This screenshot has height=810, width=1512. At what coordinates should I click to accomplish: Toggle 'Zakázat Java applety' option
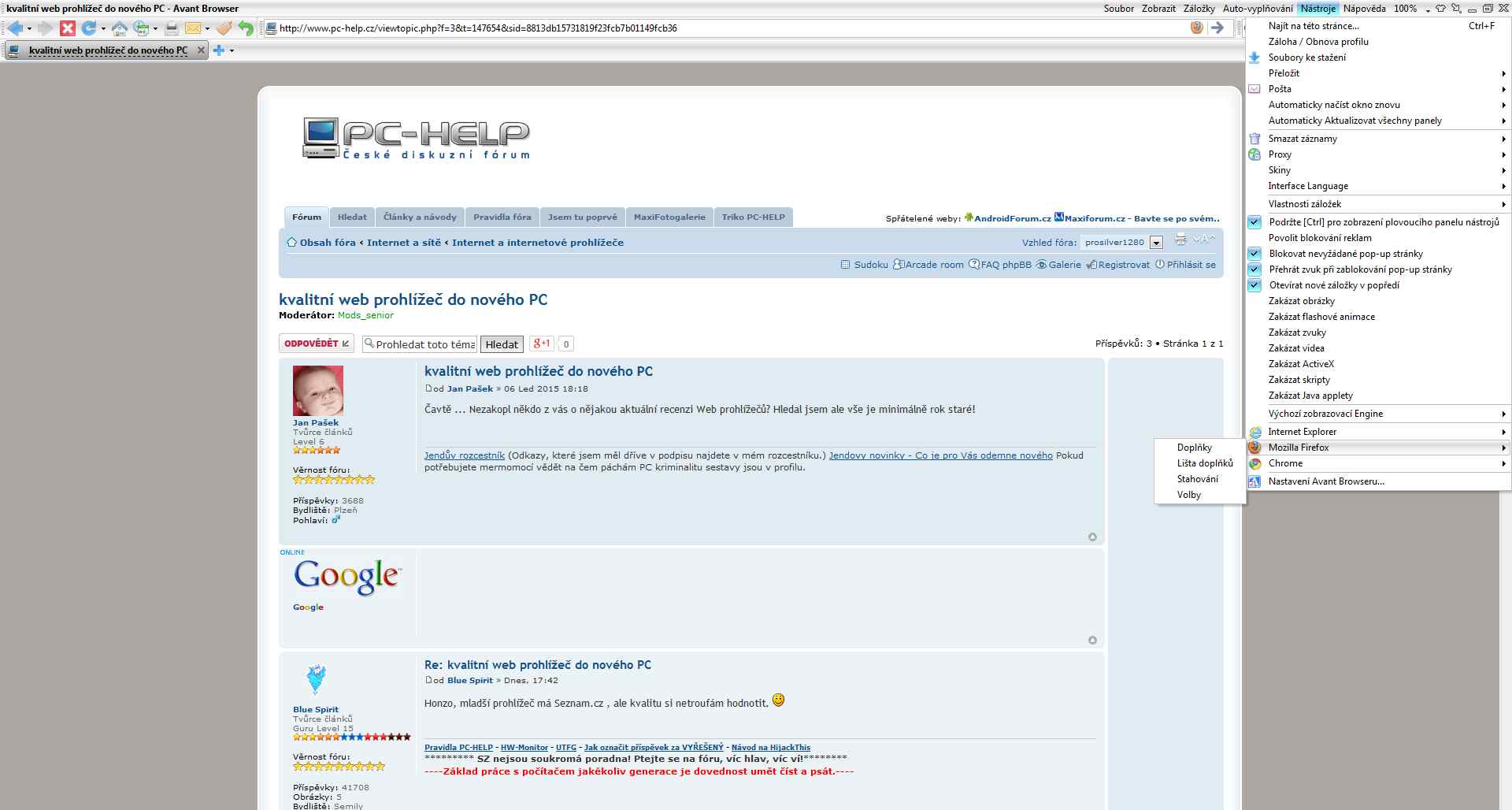[x=1378, y=396]
